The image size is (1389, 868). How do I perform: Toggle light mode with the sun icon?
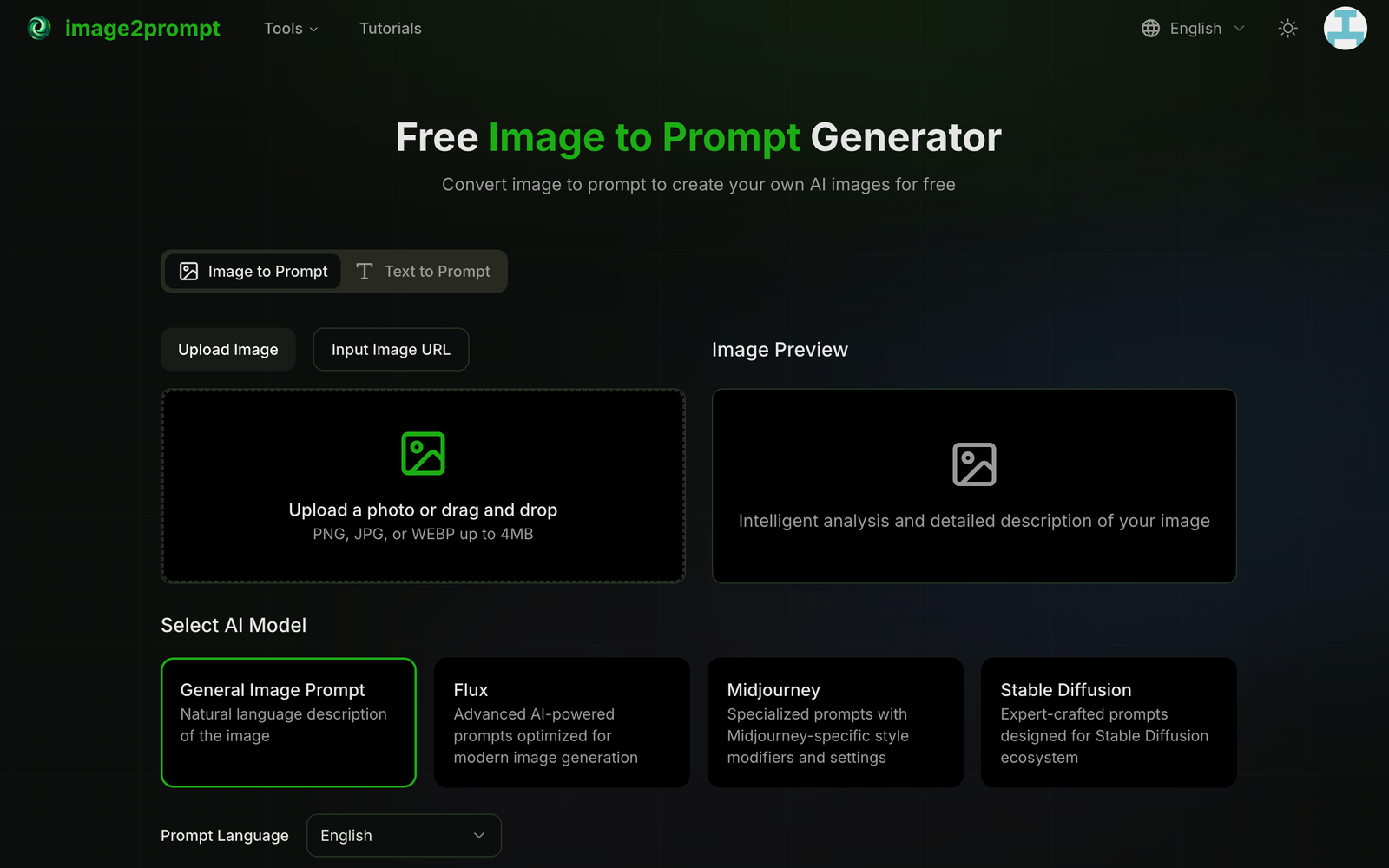click(x=1287, y=28)
